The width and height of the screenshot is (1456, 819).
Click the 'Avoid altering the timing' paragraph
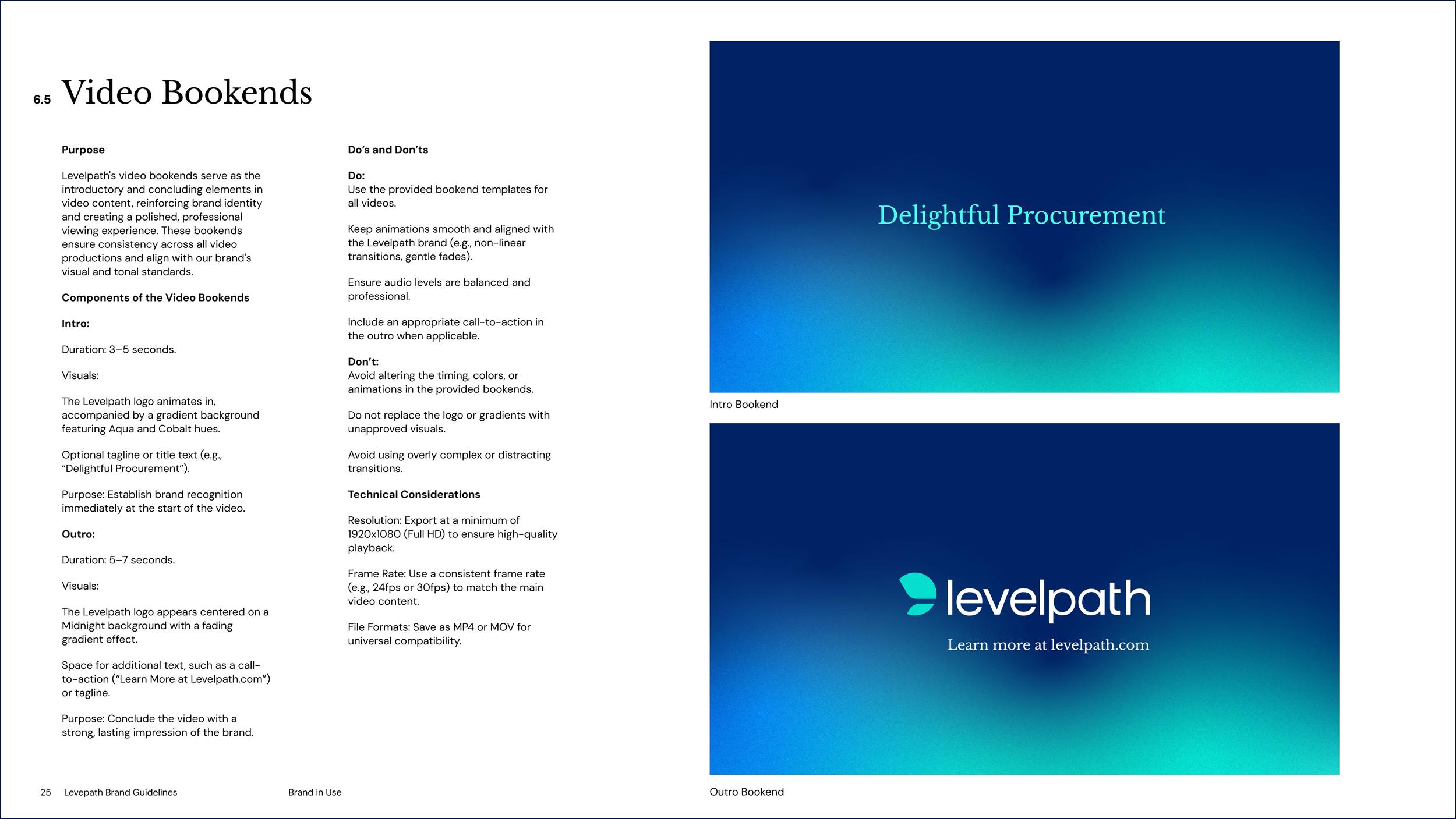click(440, 382)
